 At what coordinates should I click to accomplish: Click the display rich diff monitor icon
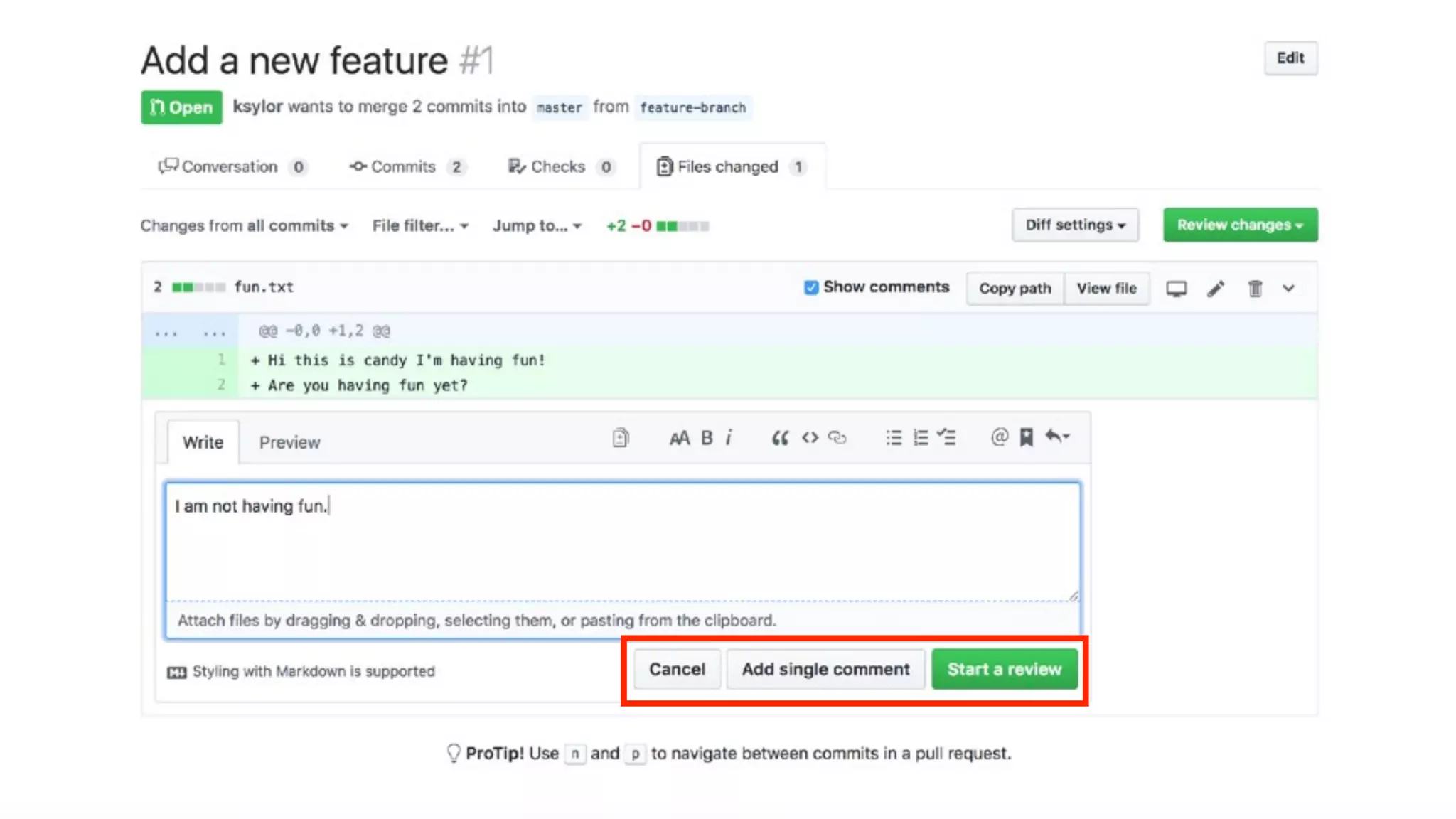click(1176, 289)
